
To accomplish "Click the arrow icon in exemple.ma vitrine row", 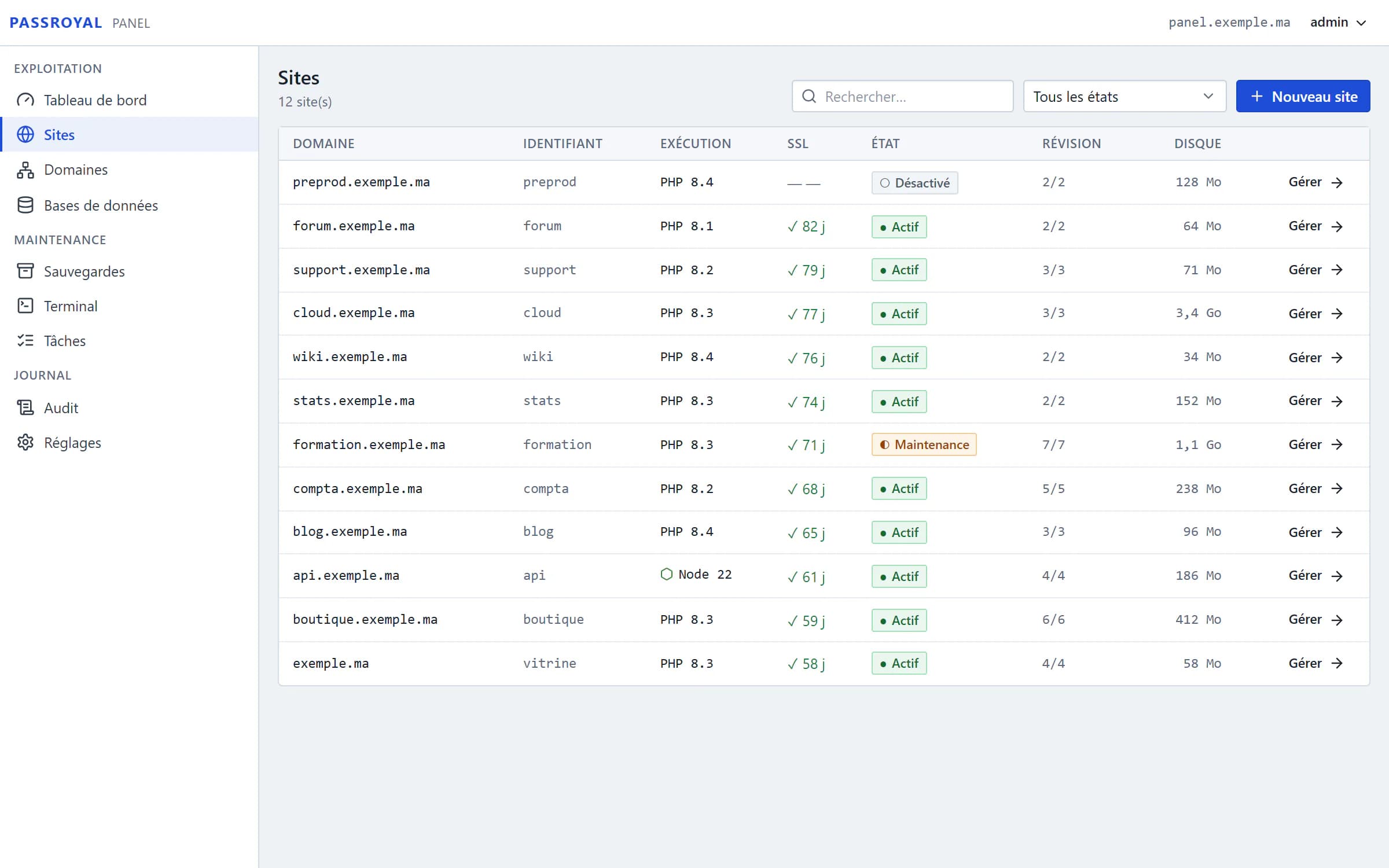I will [x=1337, y=663].
